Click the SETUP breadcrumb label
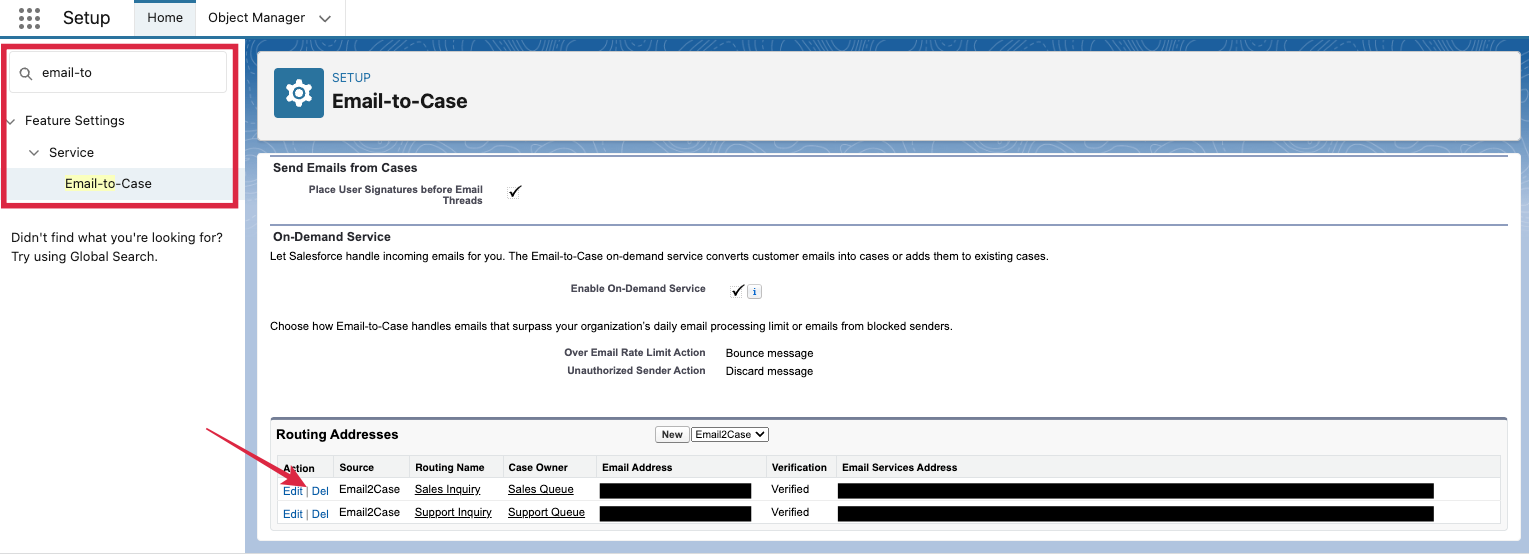The image size is (1529, 555). [x=351, y=78]
